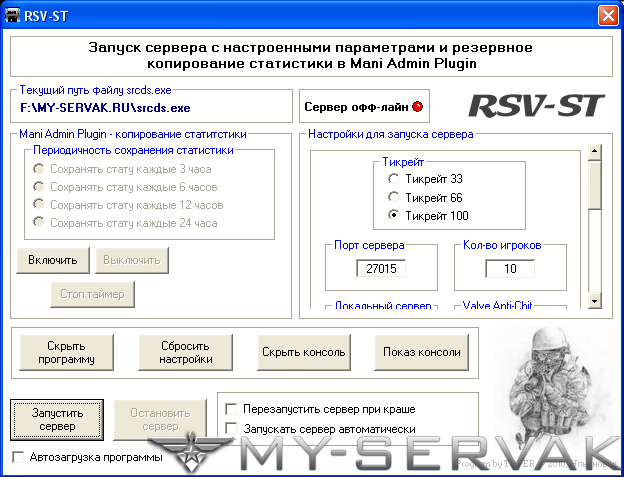This screenshot has width=624, height=477.
Task: Click the server port field 27015
Action: [381, 269]
